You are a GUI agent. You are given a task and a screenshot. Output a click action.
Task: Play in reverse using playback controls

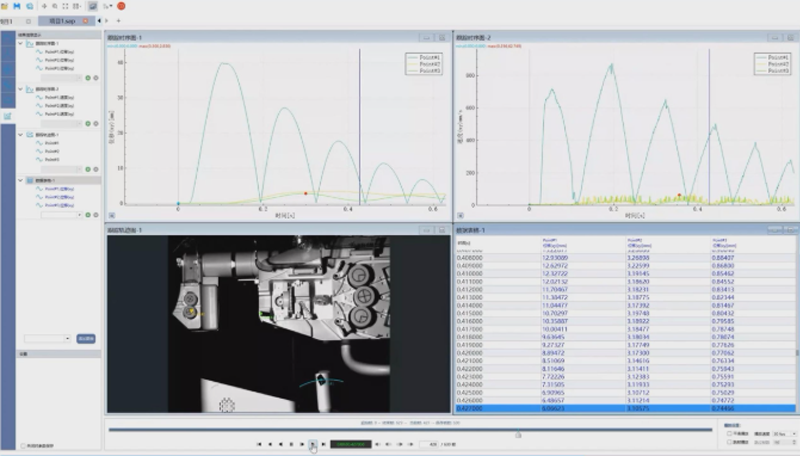point(281,444)
